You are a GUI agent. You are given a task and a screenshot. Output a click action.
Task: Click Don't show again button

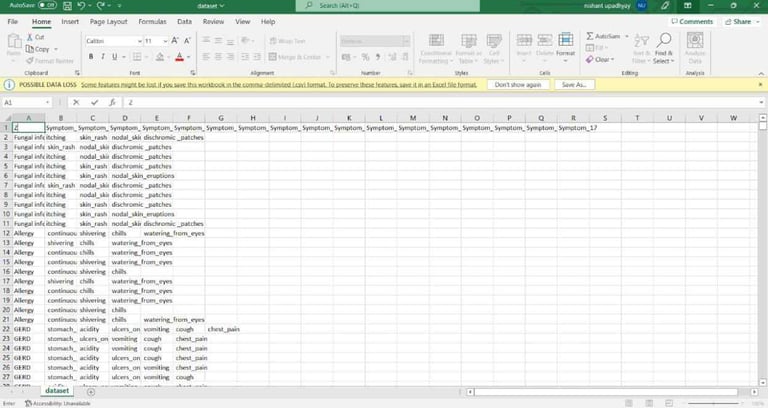[518, 85]
